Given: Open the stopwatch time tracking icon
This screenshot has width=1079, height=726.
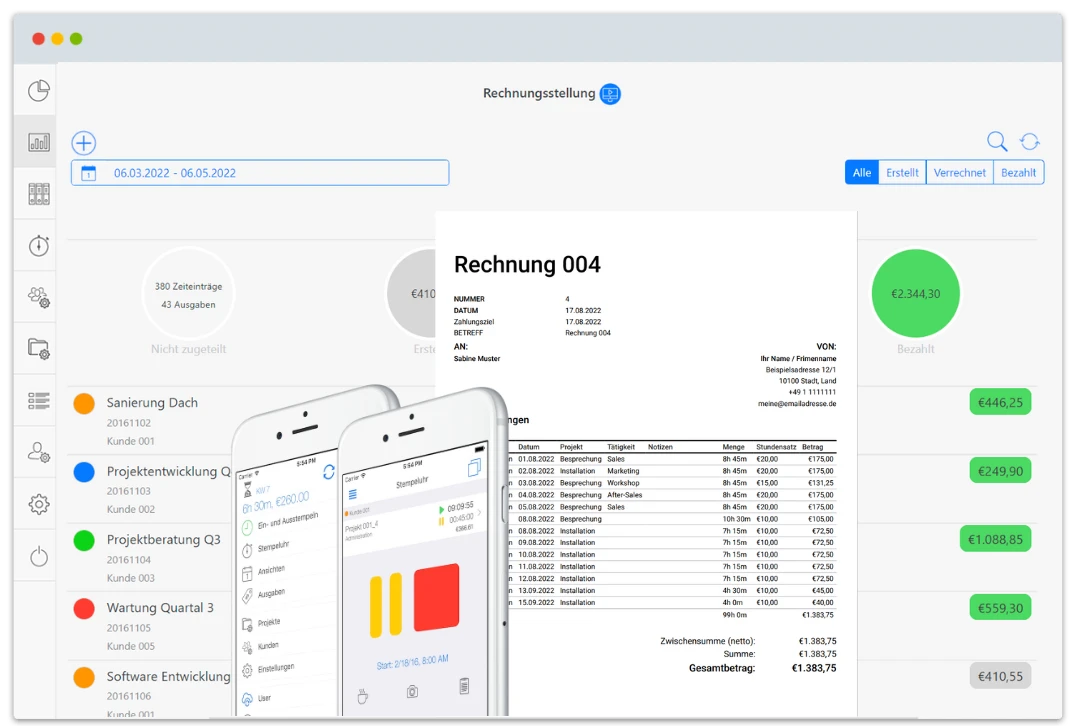Looking at the screenshot, I should click(38, 246).
